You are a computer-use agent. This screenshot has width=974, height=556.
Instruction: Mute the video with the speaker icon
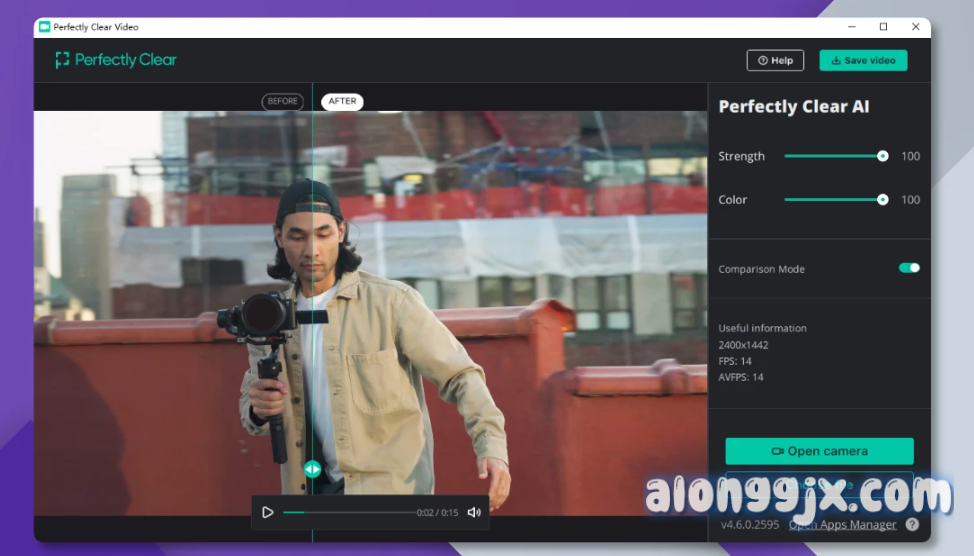click(x=474, y=513)
